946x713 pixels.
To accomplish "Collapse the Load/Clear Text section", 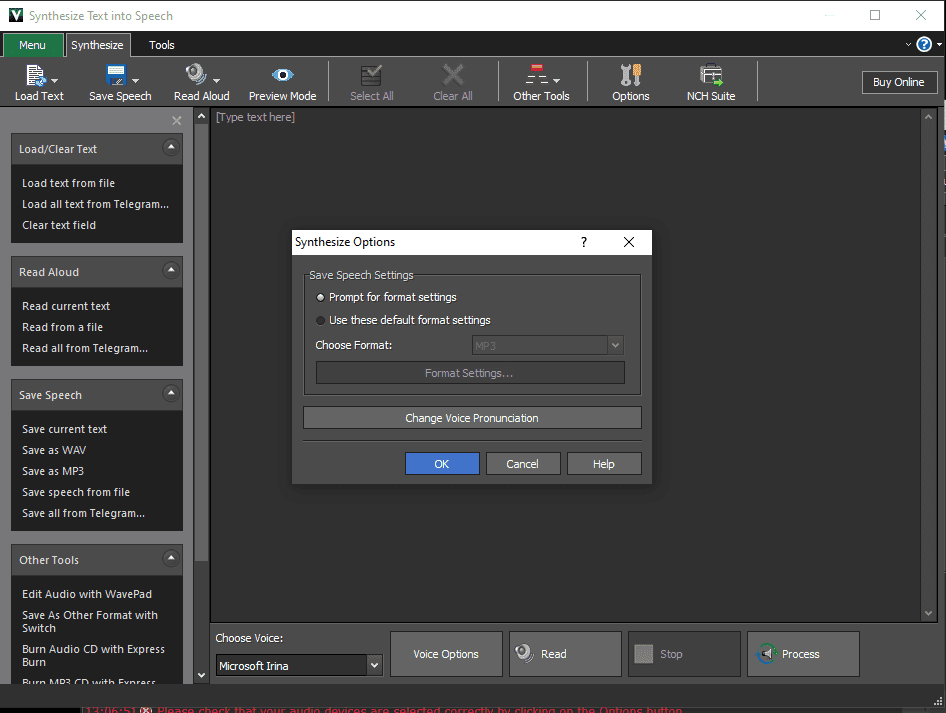I will [x=171, y=147].
